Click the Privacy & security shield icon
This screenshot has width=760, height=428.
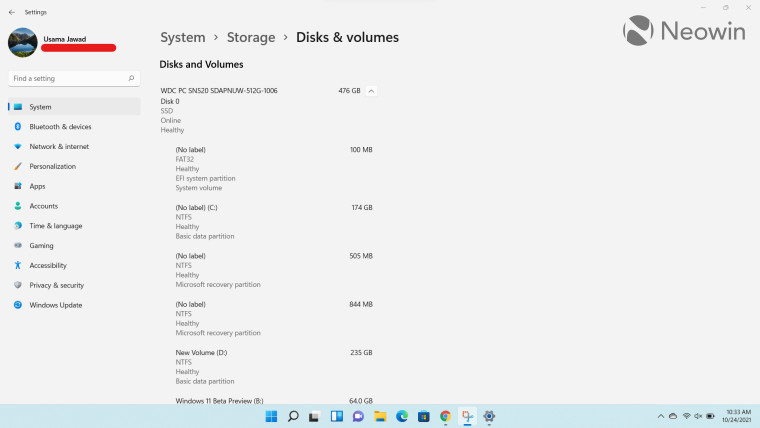coord(18,285)
